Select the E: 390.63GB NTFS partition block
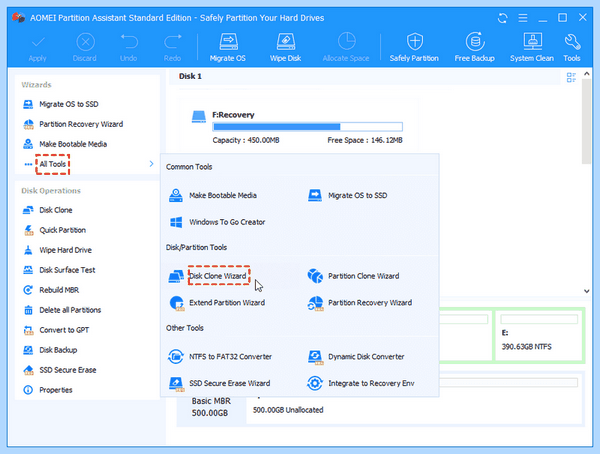This screenshot has width=600, height=454. 540,336
